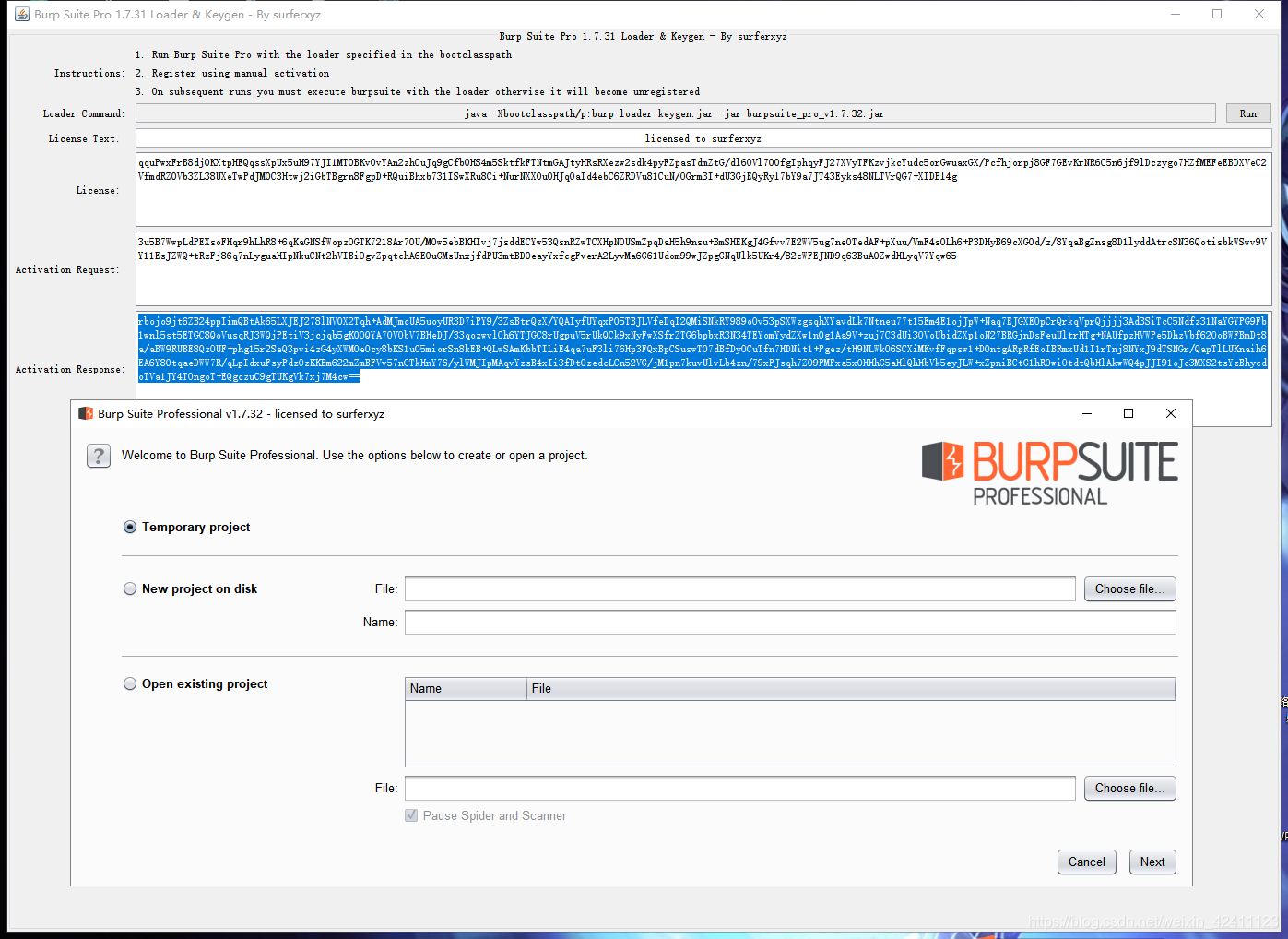Click the 'Instructions:' label in keygen
This screenshot has height=939, width=1288.
click(89, 73)
